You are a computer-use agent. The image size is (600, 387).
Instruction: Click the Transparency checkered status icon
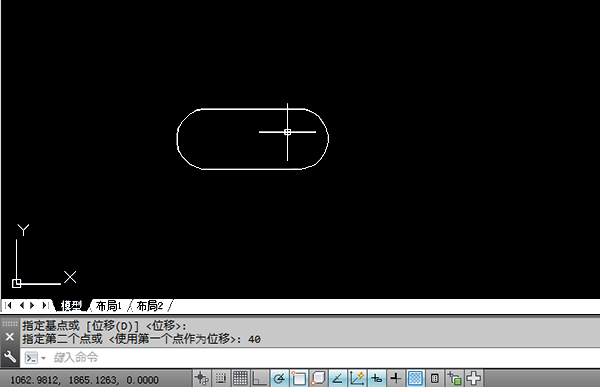point(415,379)
